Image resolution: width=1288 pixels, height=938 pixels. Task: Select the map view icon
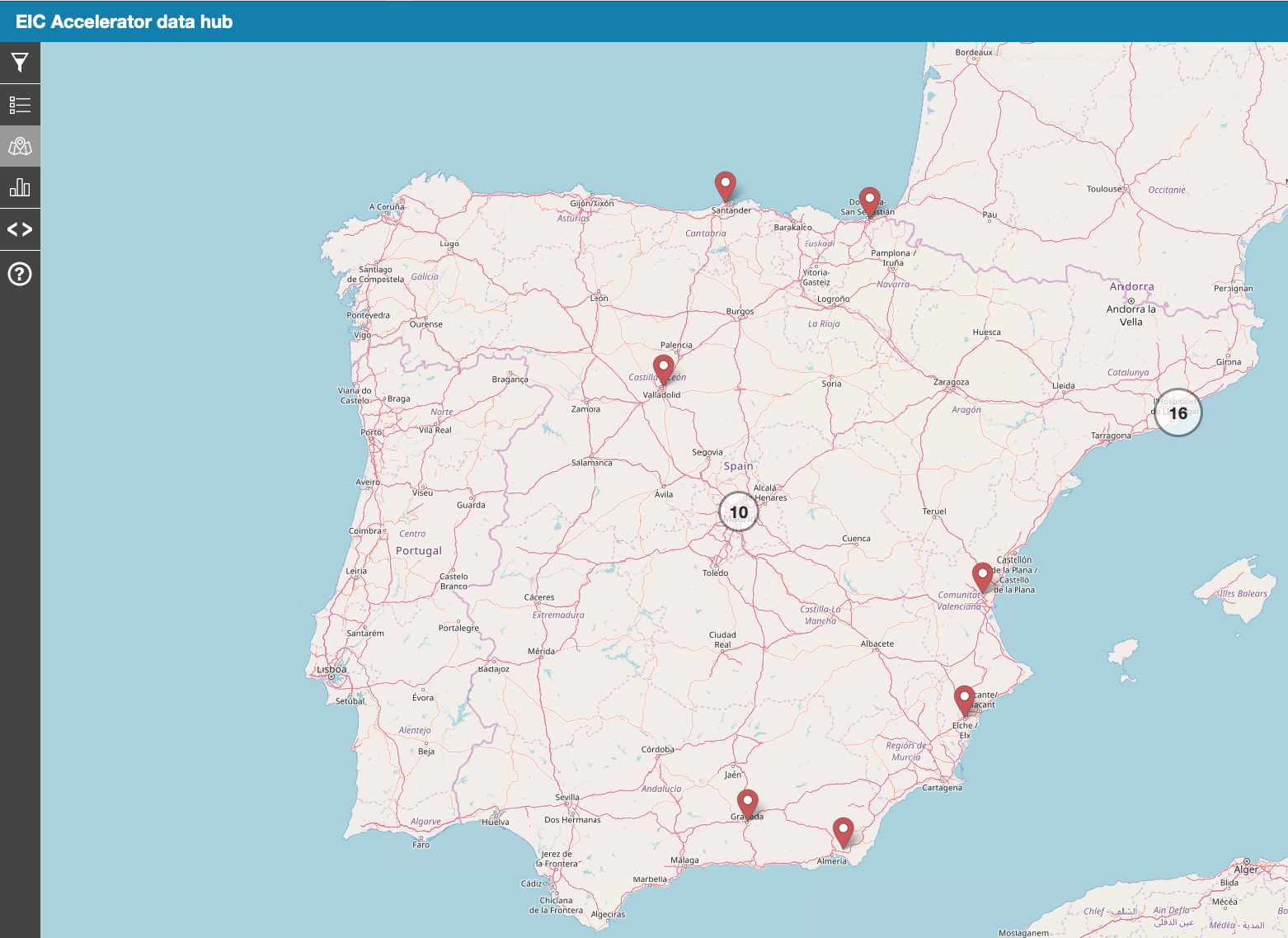click(20, 147)
